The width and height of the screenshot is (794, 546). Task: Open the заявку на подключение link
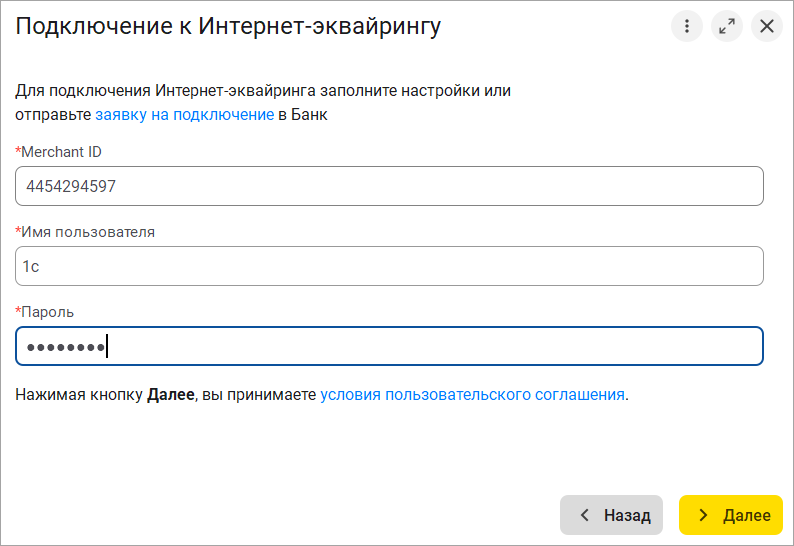184,114
